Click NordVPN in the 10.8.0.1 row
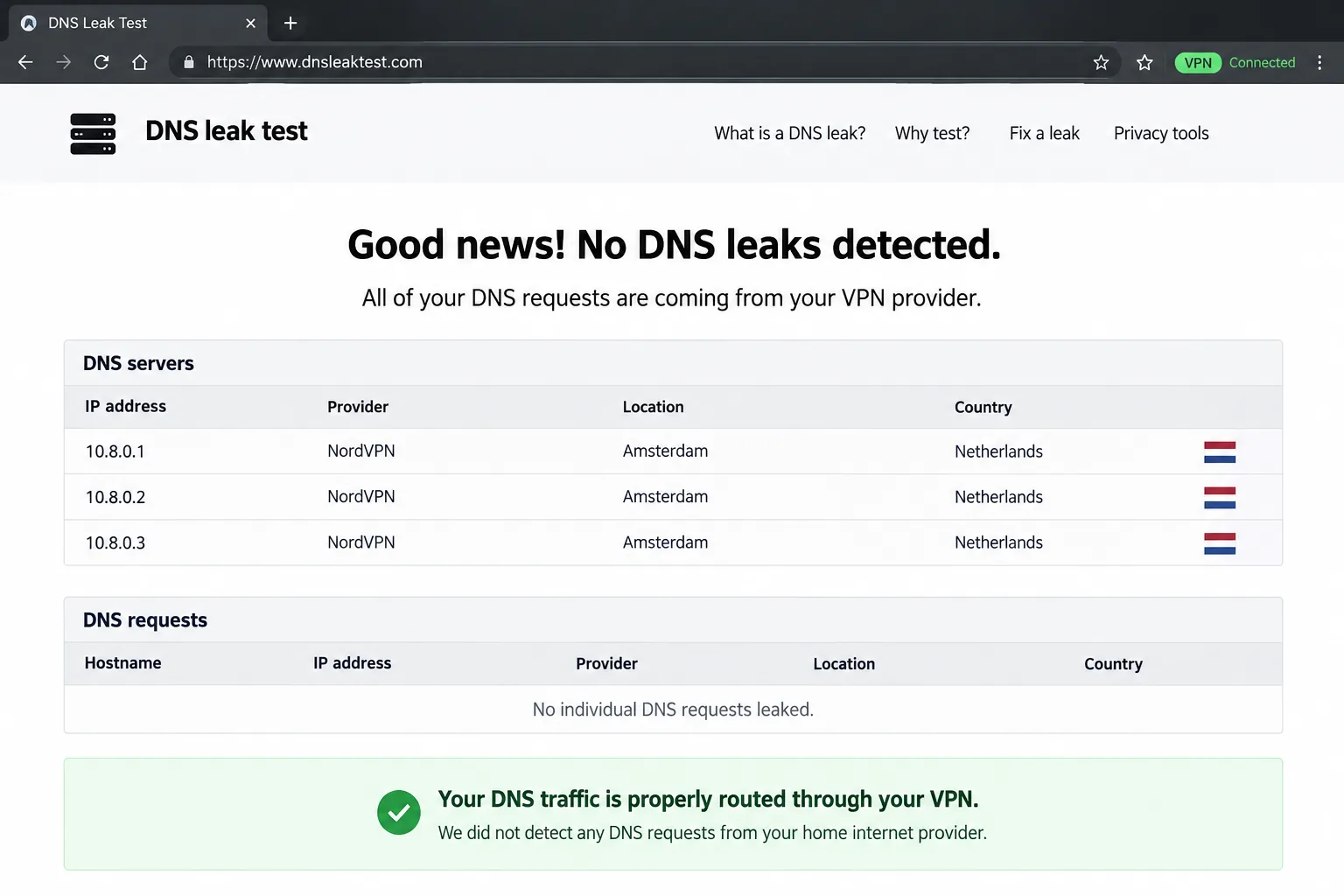Screen dimensions: 1344x896 360,451
